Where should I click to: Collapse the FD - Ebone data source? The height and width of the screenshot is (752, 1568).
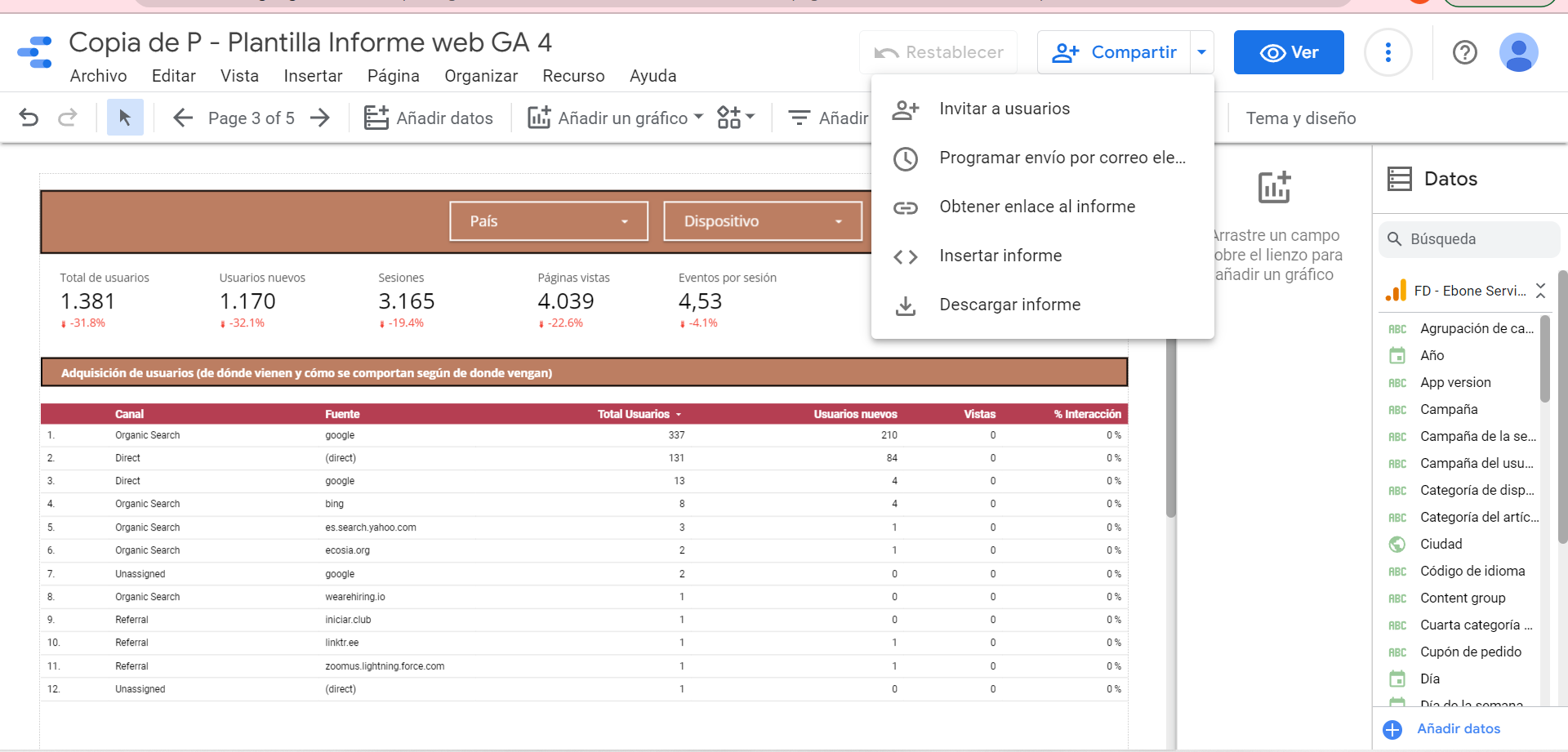[1540, 291]
